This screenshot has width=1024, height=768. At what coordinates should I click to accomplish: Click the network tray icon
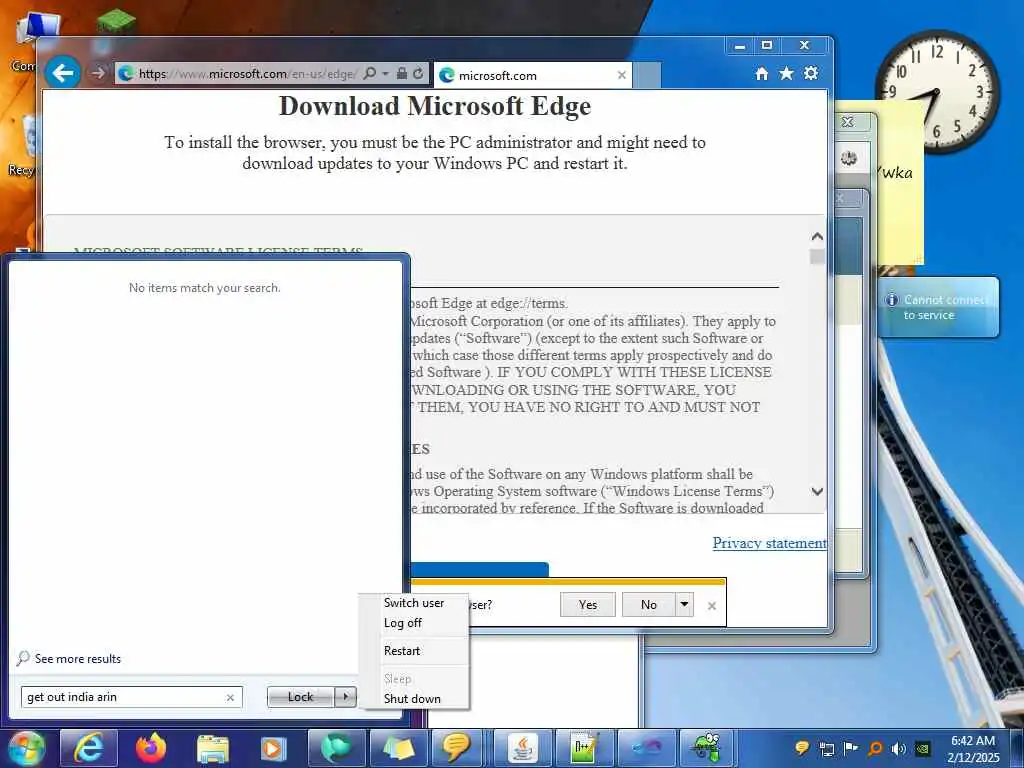coord(827,749)
